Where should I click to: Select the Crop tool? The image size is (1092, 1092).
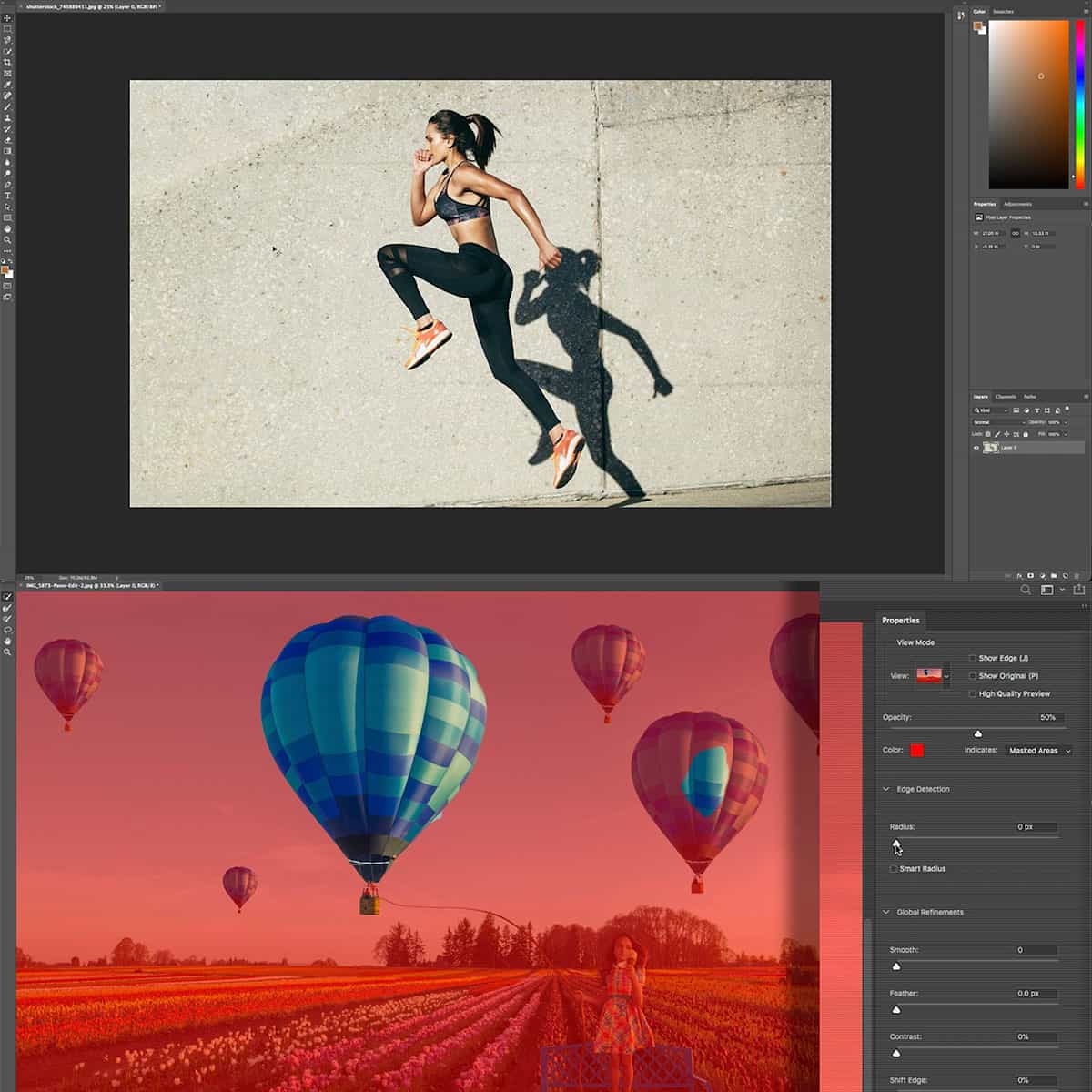pyautogui.click(x=6, y=63)
